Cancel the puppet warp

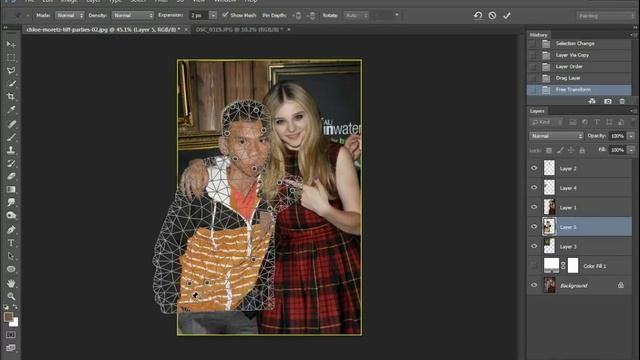coord(492,16)
